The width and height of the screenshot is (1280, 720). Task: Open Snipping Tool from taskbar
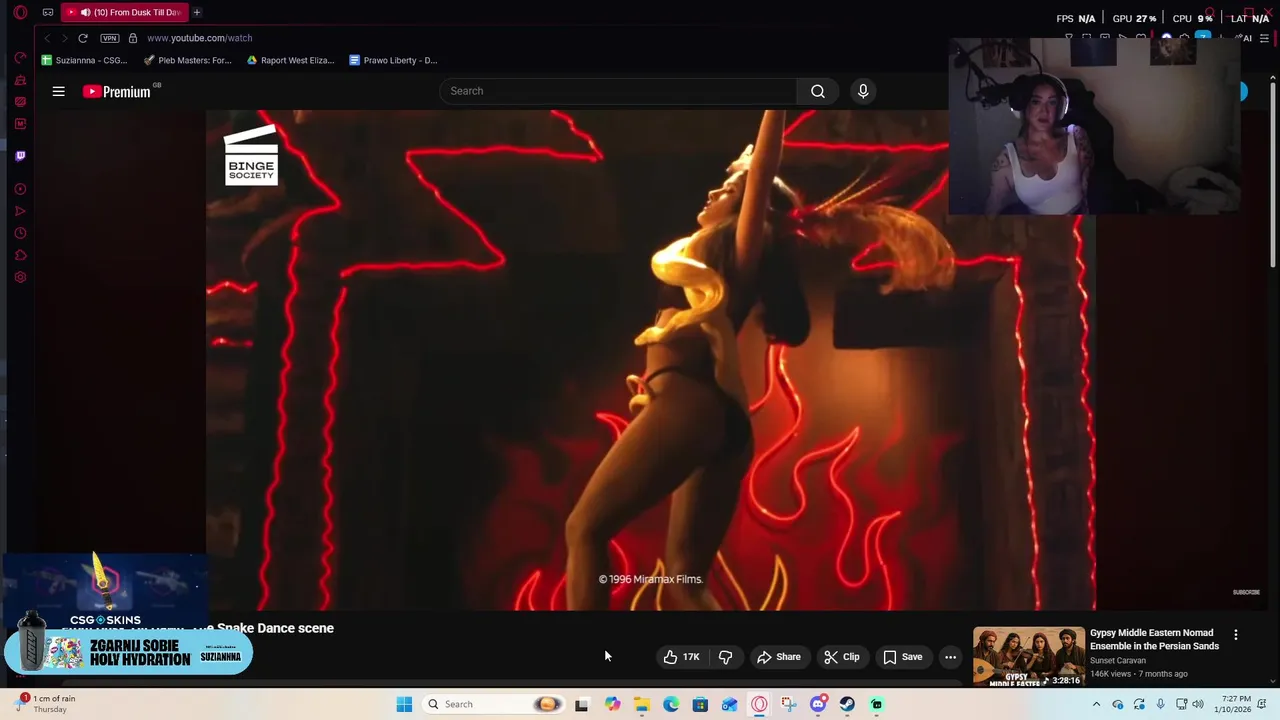(x=789, y=704)
